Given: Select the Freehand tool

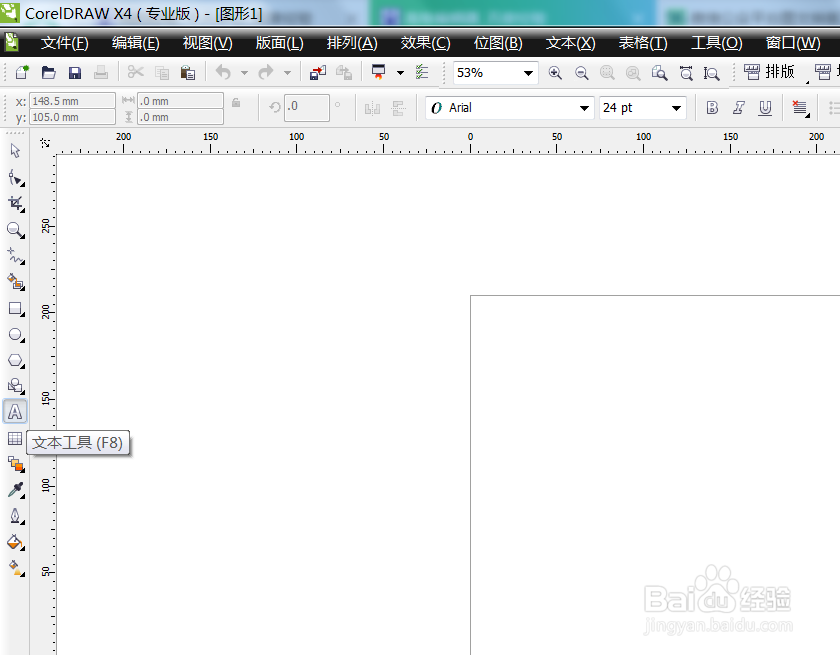Looking at the screenshot, I should (16, 256).
